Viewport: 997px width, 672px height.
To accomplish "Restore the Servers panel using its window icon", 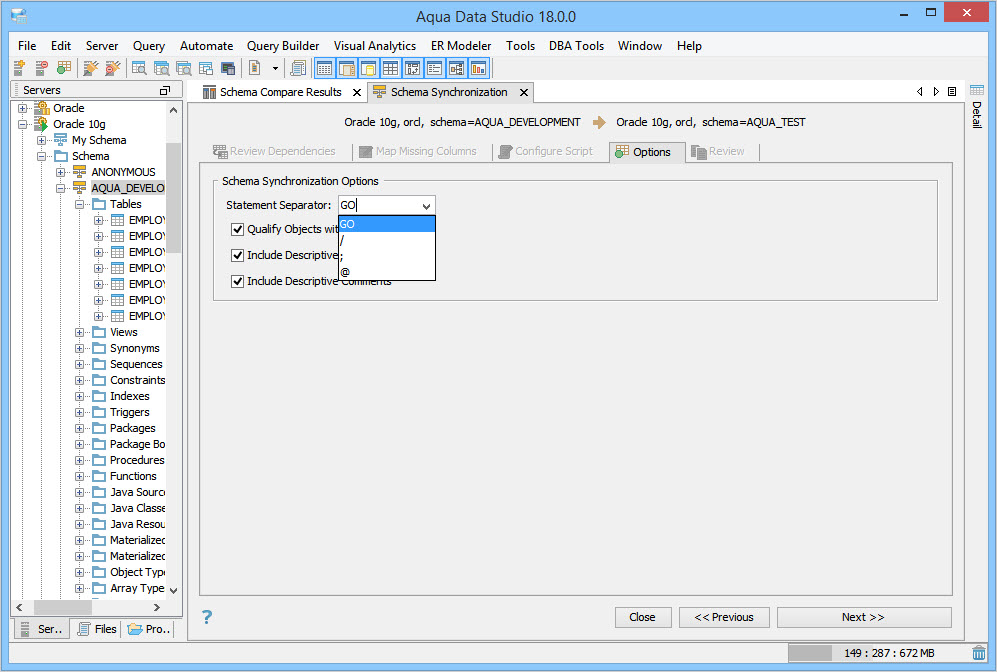I will coord(165,90).
